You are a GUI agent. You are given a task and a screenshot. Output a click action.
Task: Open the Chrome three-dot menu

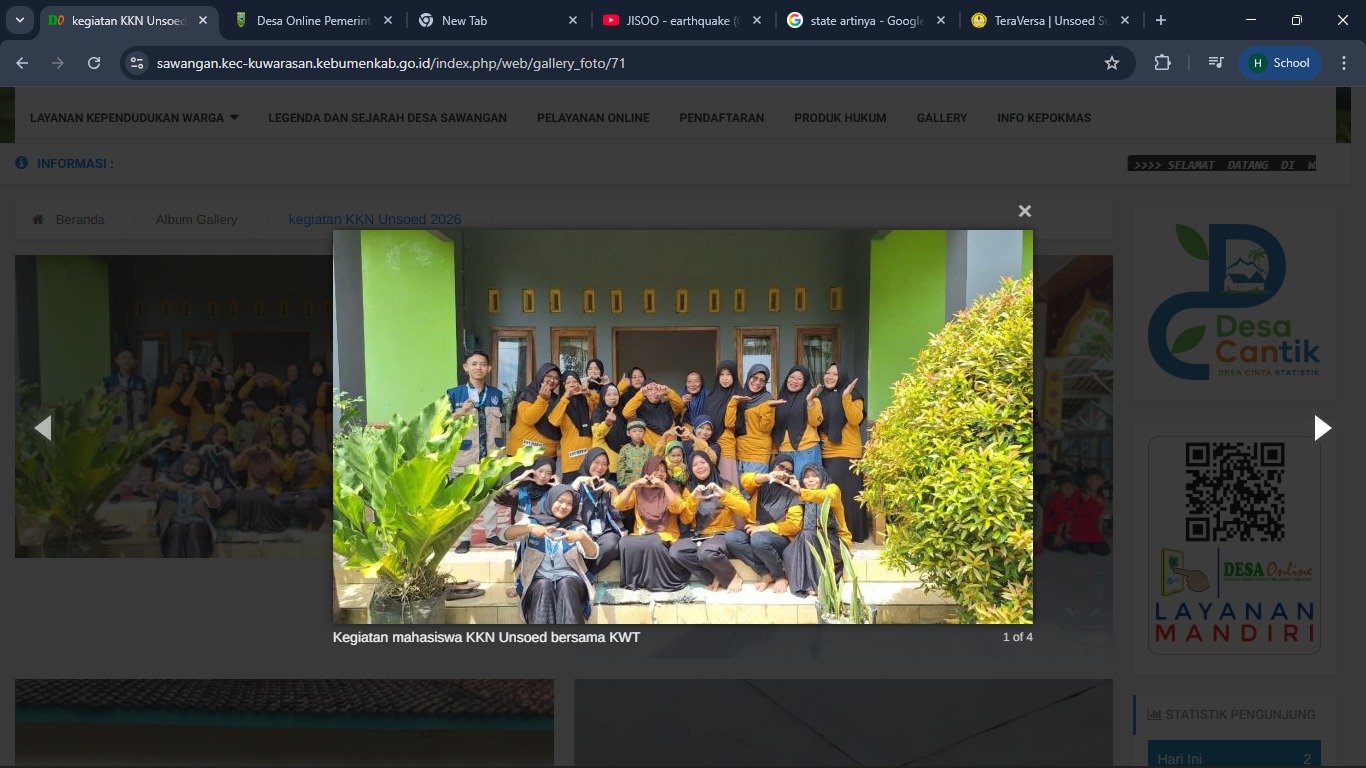coord(1344,62)
